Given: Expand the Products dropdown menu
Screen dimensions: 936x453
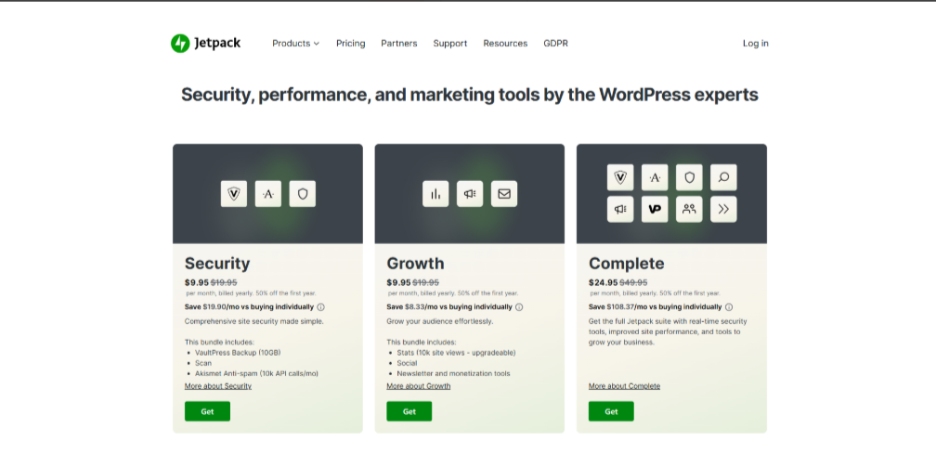Looking at the screenshot, I should (295, 44).
